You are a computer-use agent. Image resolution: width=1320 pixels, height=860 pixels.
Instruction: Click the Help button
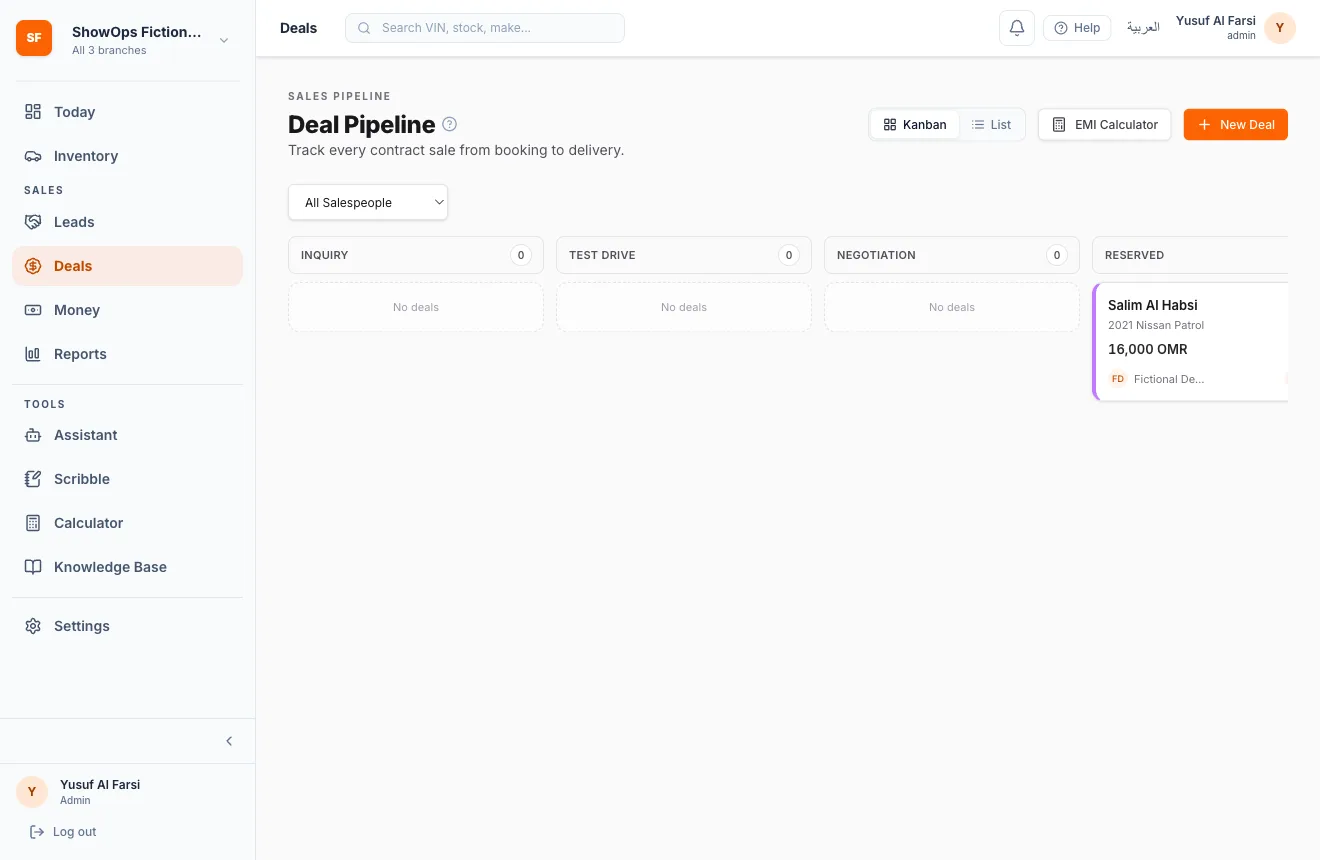click(x=1077, y=28)
